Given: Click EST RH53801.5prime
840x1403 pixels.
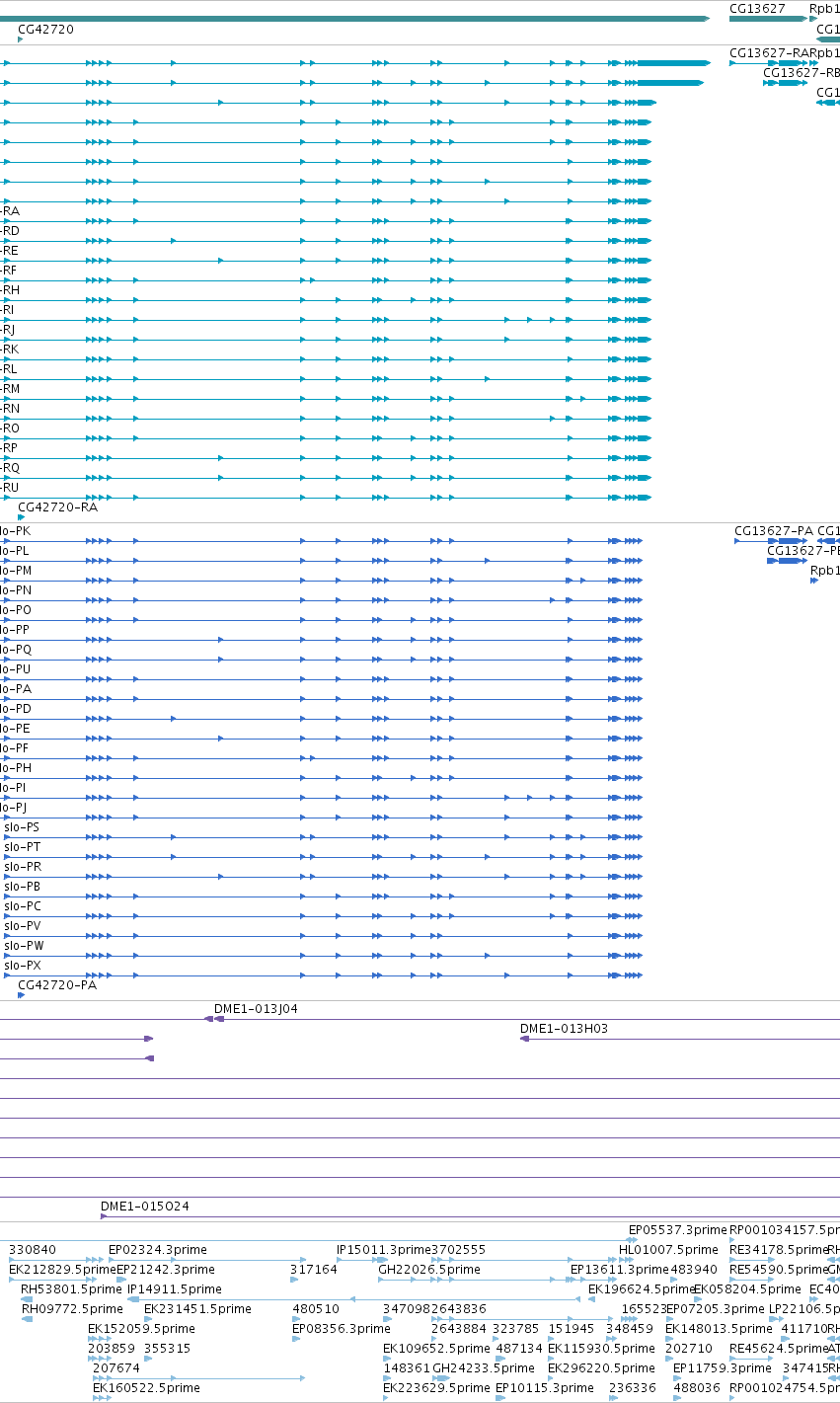Looking at the screenshot, I should pyautogui.click(x=72, y=1289).
